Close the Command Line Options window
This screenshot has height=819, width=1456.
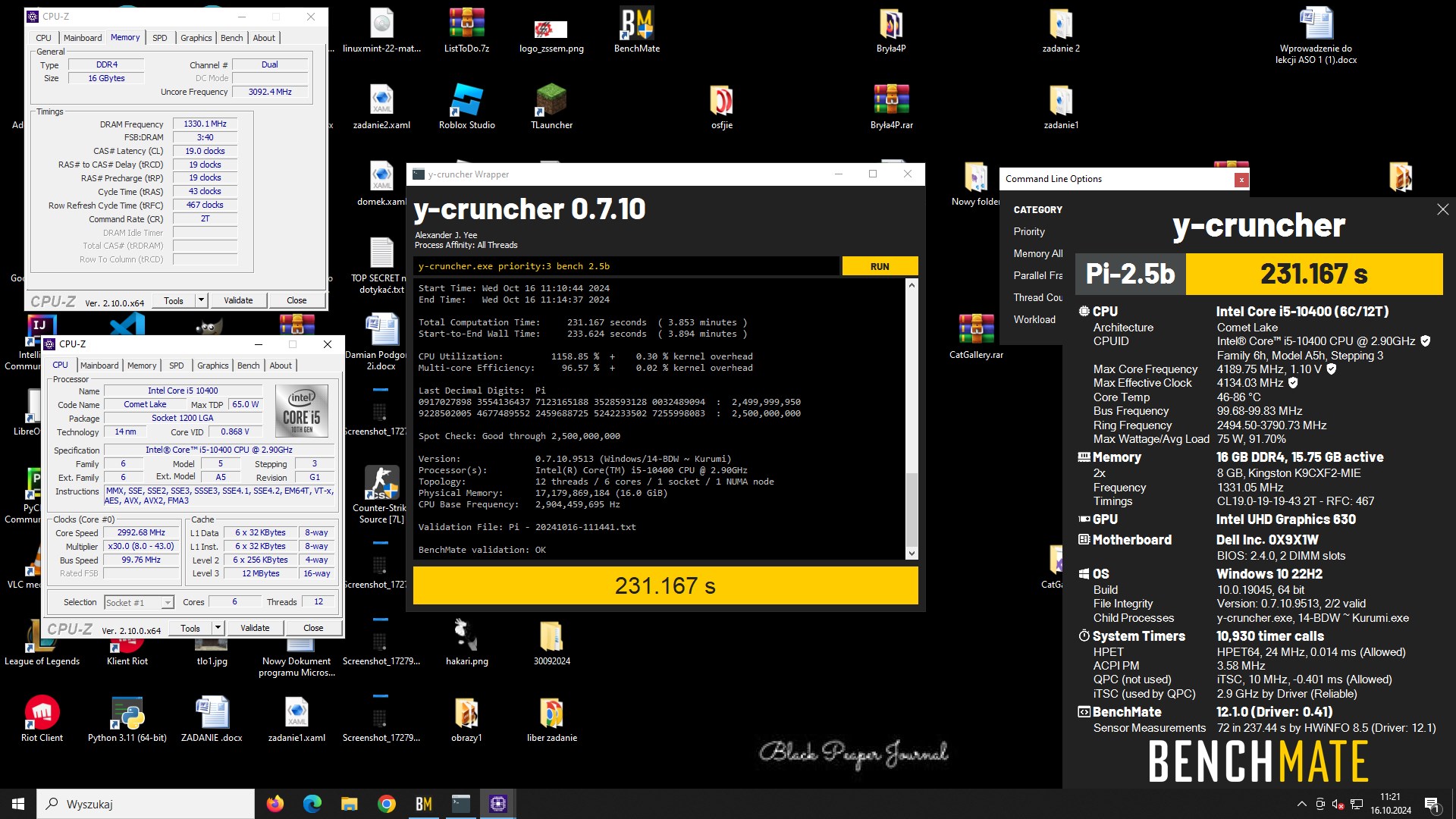[x=1241, y=180]
